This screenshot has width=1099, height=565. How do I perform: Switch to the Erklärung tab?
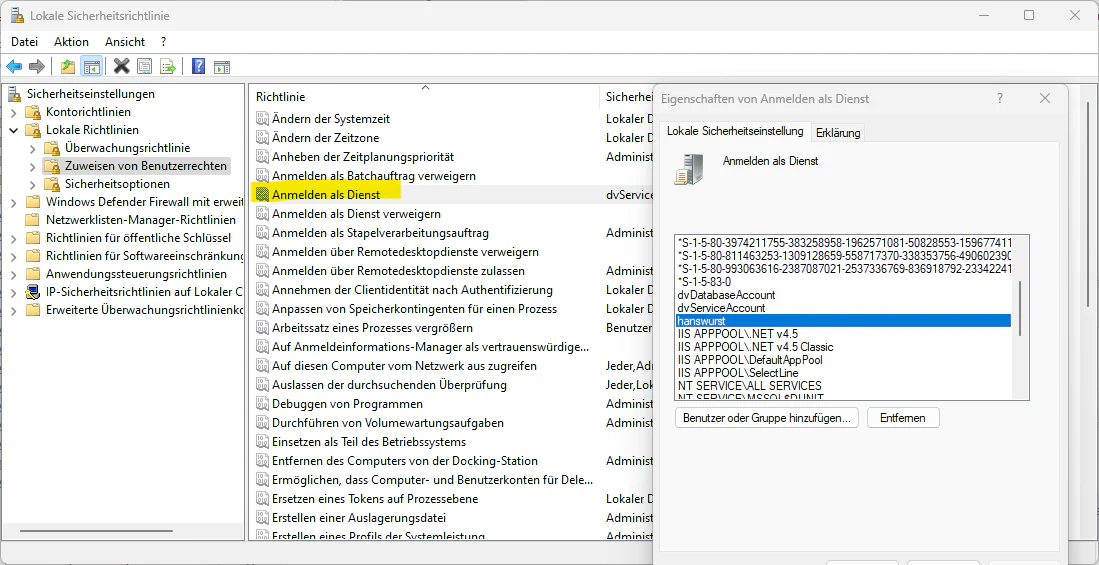pyautogui.click(x=837, y=133)
